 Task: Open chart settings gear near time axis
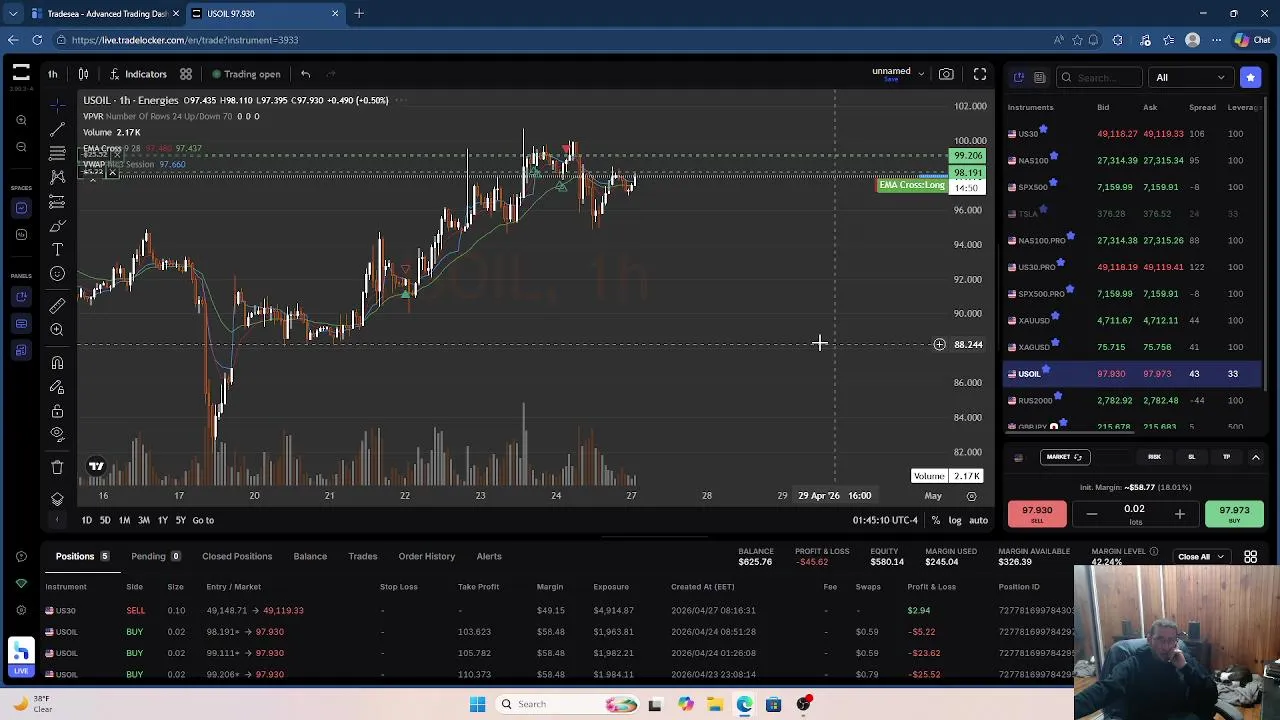[971, 496]
